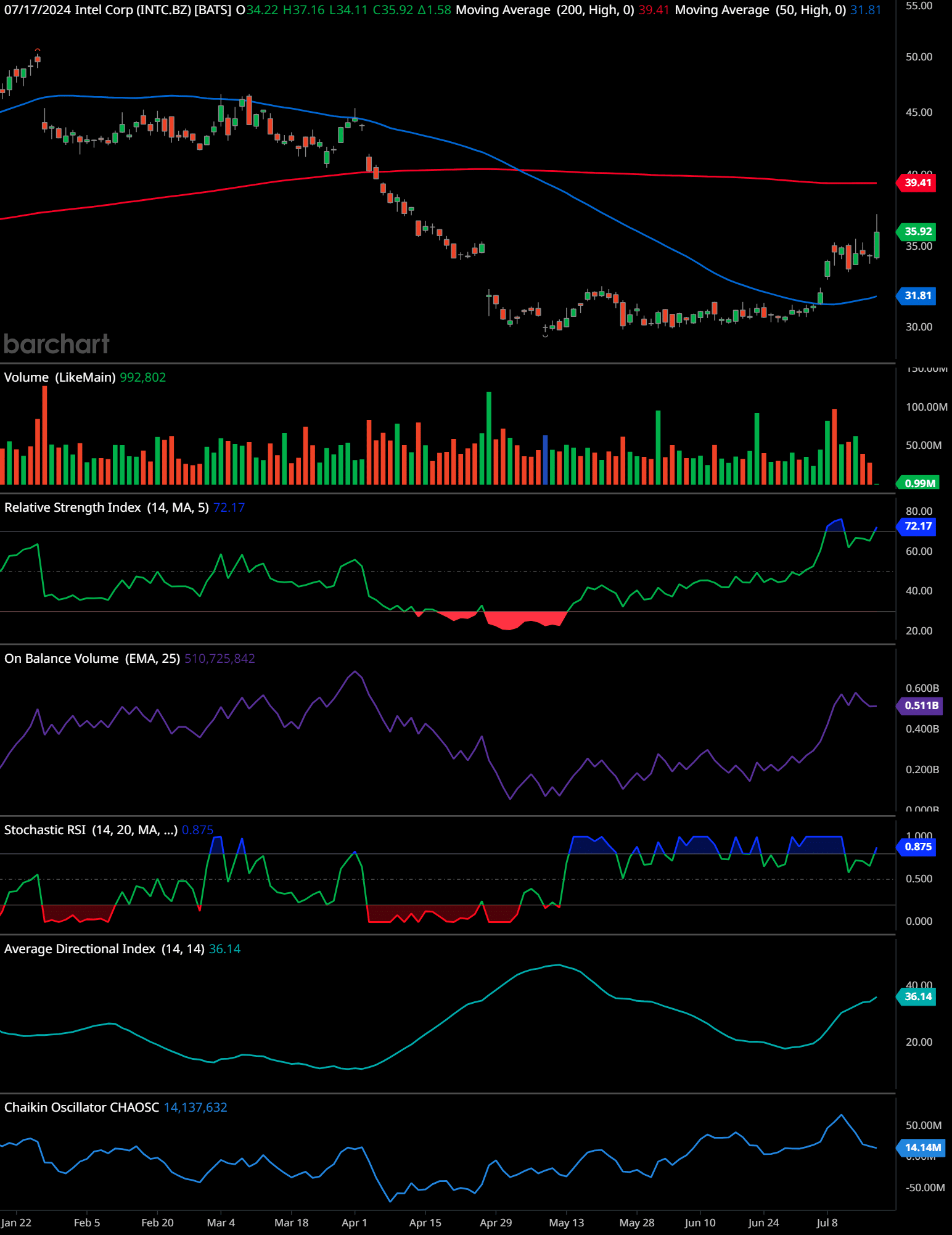This screenshot has width=952, height=1235.
Task: Click the 50.00 price axis label
Action: pyautogui.click(x=919, y=57)
